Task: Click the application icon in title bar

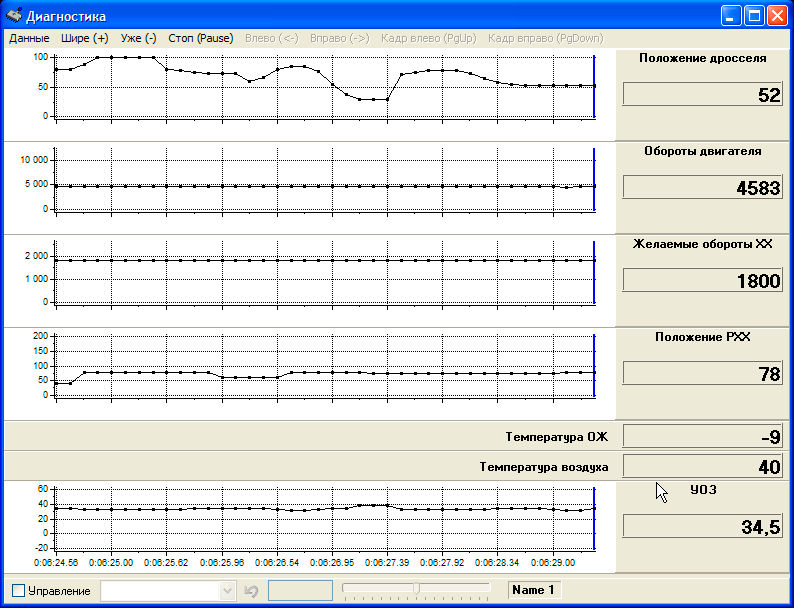Action: pyautogui.click(x=14, y=15)
